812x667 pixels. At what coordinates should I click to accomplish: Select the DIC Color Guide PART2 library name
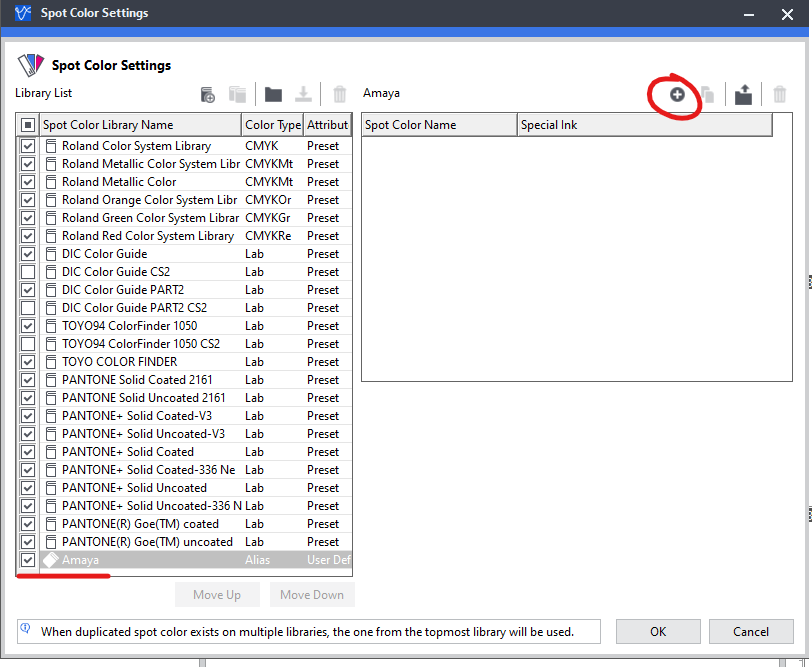coord(123,290)
